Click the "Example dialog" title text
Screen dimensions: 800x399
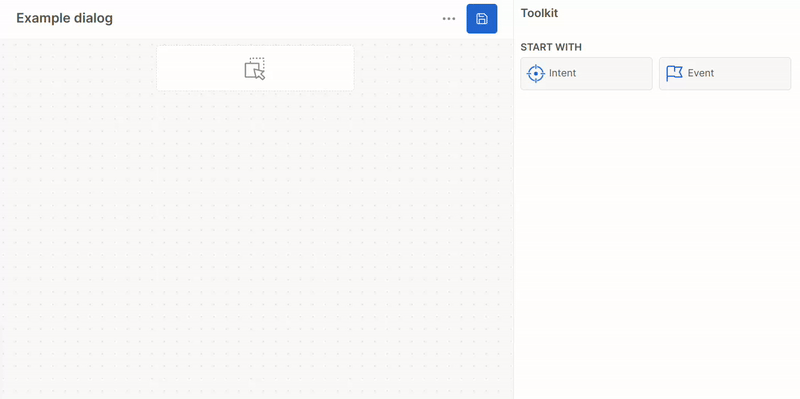64,18
